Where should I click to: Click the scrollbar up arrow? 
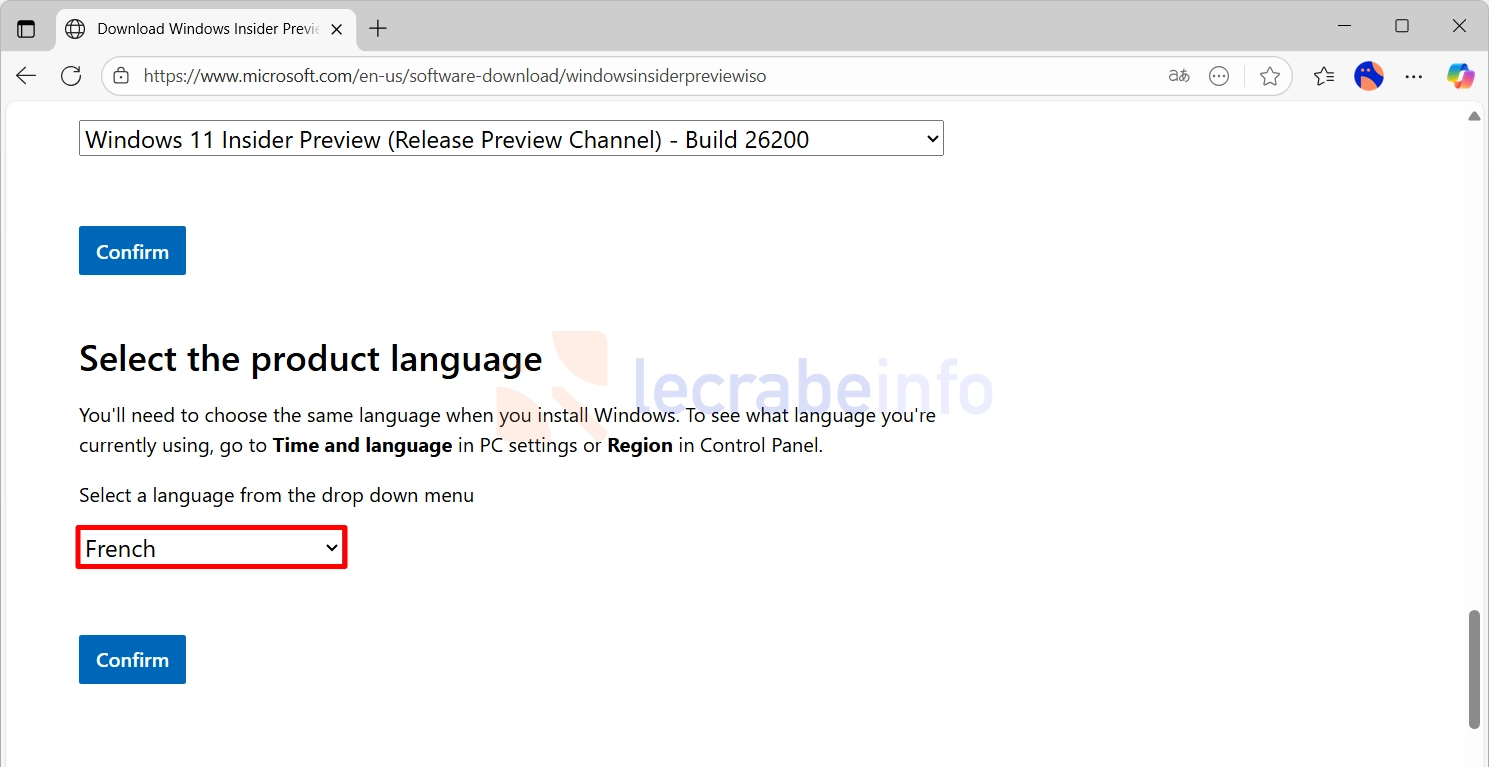pos(1474,117)
